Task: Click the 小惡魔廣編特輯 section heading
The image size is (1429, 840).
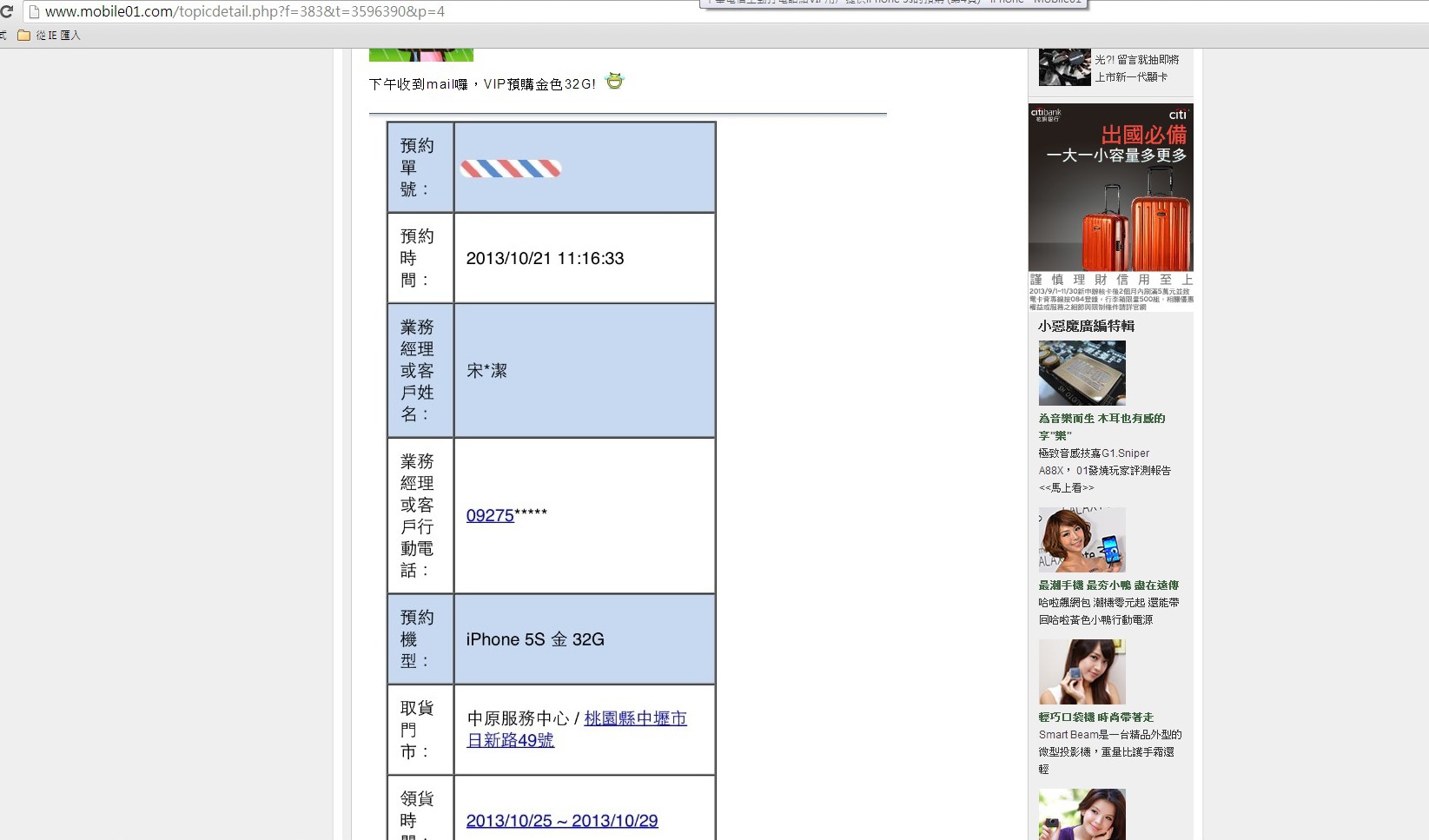Action: click(1086, 326)
